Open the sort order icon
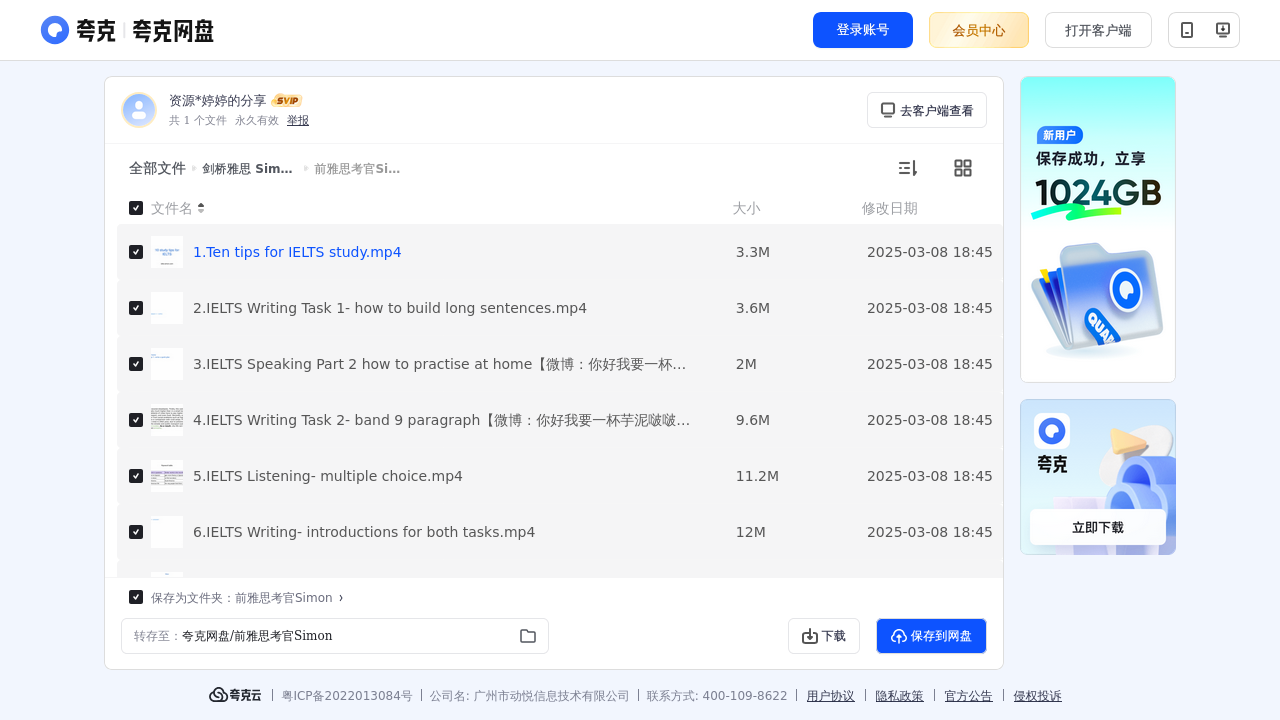Viewport: 1280px width, 720px height. 907,168
